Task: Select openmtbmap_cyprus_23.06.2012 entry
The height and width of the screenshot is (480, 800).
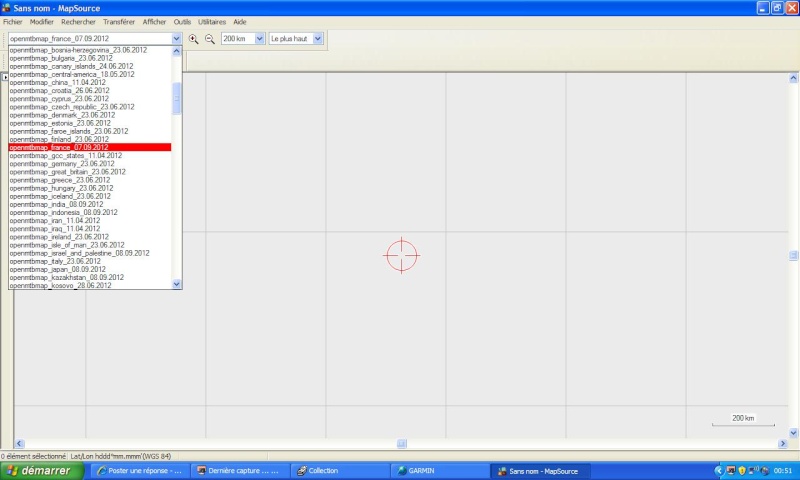Action: tap(90, 99)
